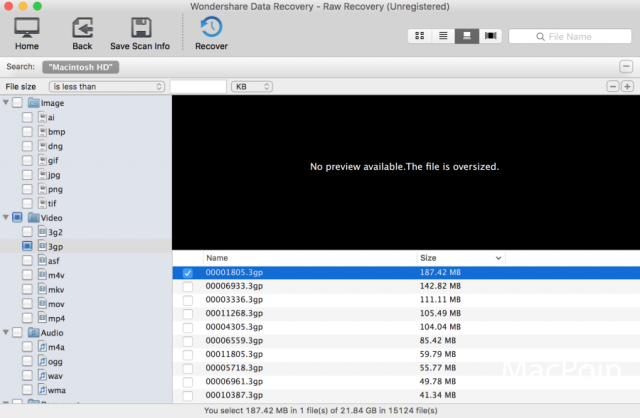This screenshot has height=418, width=640.
Task: Click the Home toolbar icon
Action: [27, 27]
